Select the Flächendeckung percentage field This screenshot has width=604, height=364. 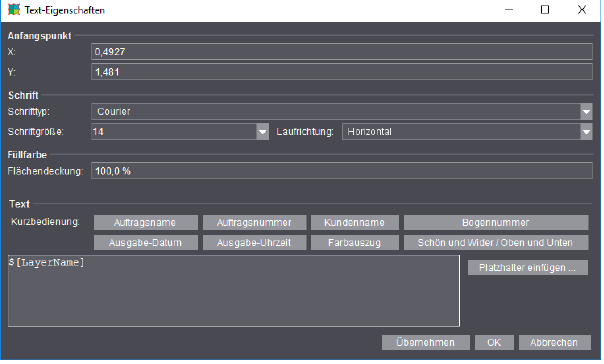pos(341,171)
